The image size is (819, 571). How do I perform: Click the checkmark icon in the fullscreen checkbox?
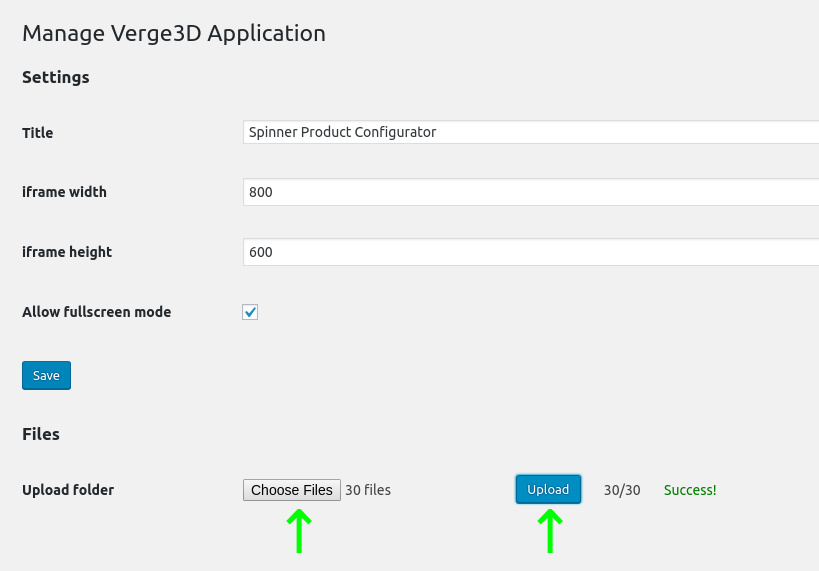250,312
